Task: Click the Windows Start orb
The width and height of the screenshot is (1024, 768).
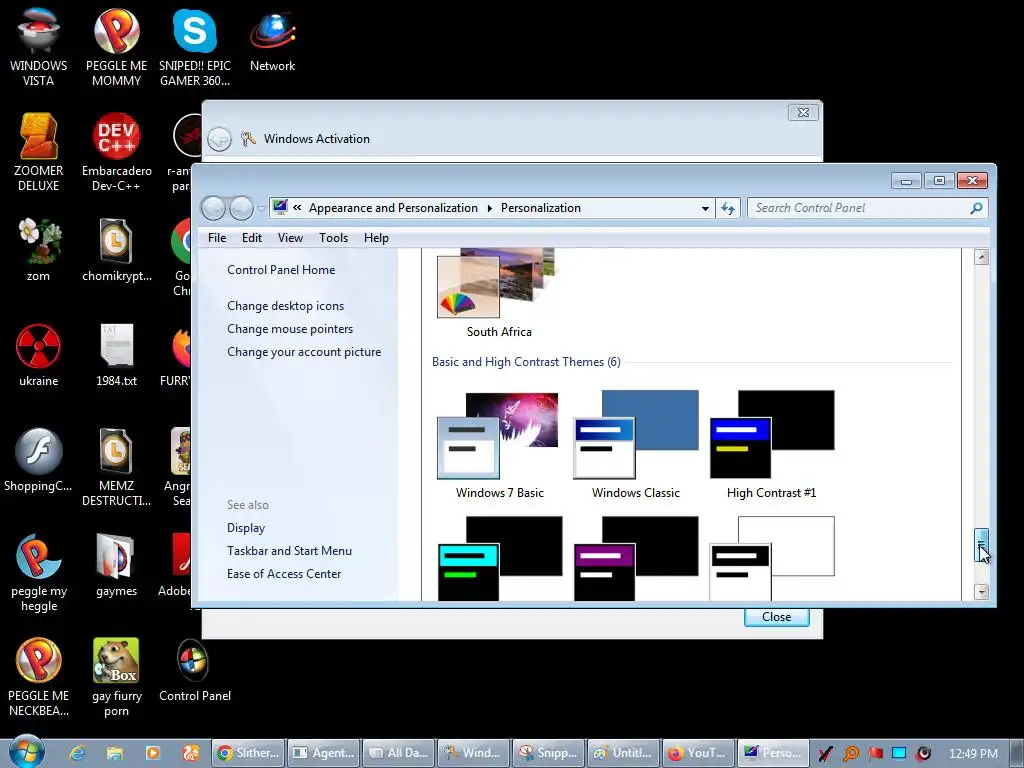Action: (27, 752)
